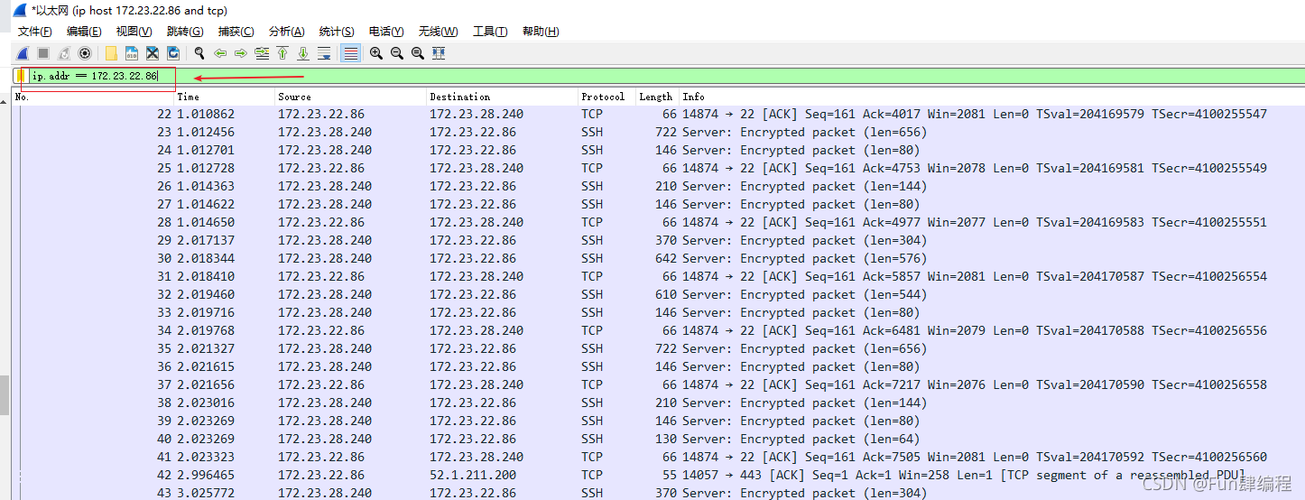Viewport: 1305px width, 500px height.
Task: Open the 文件(F) menu
Action: point(35,31)
